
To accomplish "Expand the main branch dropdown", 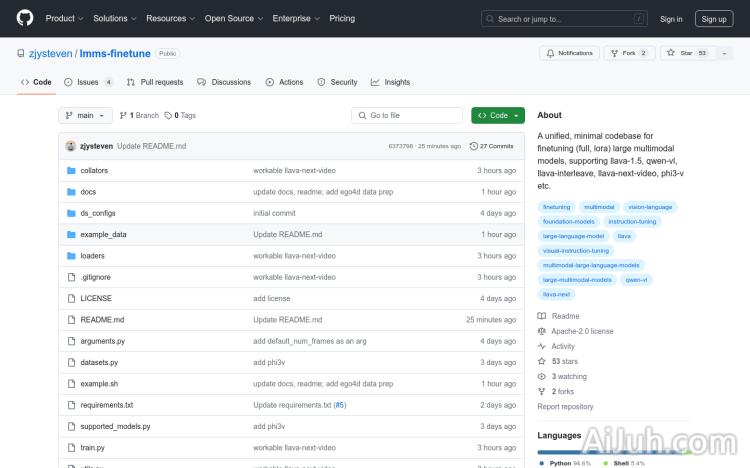I will coord(85,115).
